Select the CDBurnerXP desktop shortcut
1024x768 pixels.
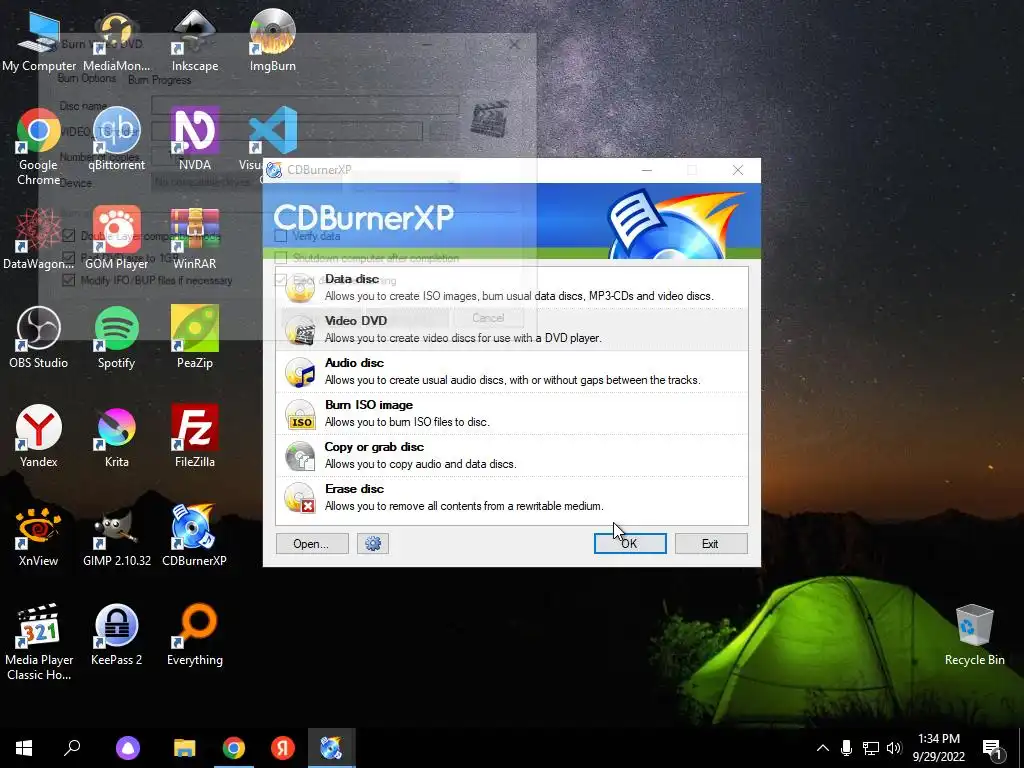(x=195, y=536)
